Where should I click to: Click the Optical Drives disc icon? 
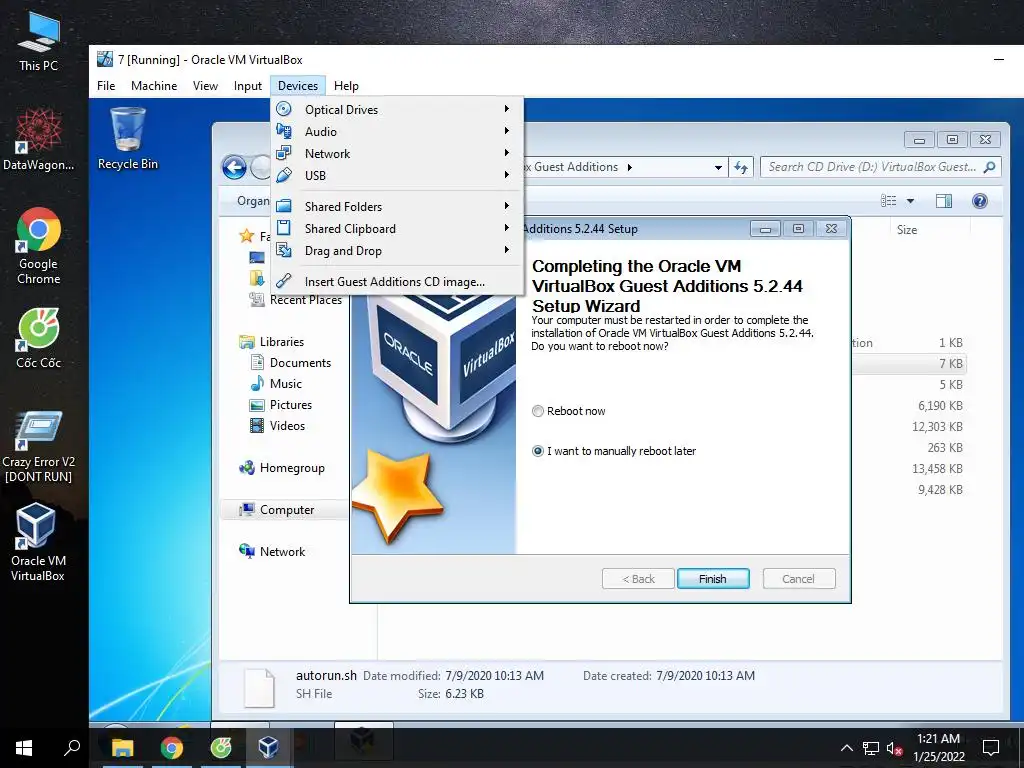283,109
